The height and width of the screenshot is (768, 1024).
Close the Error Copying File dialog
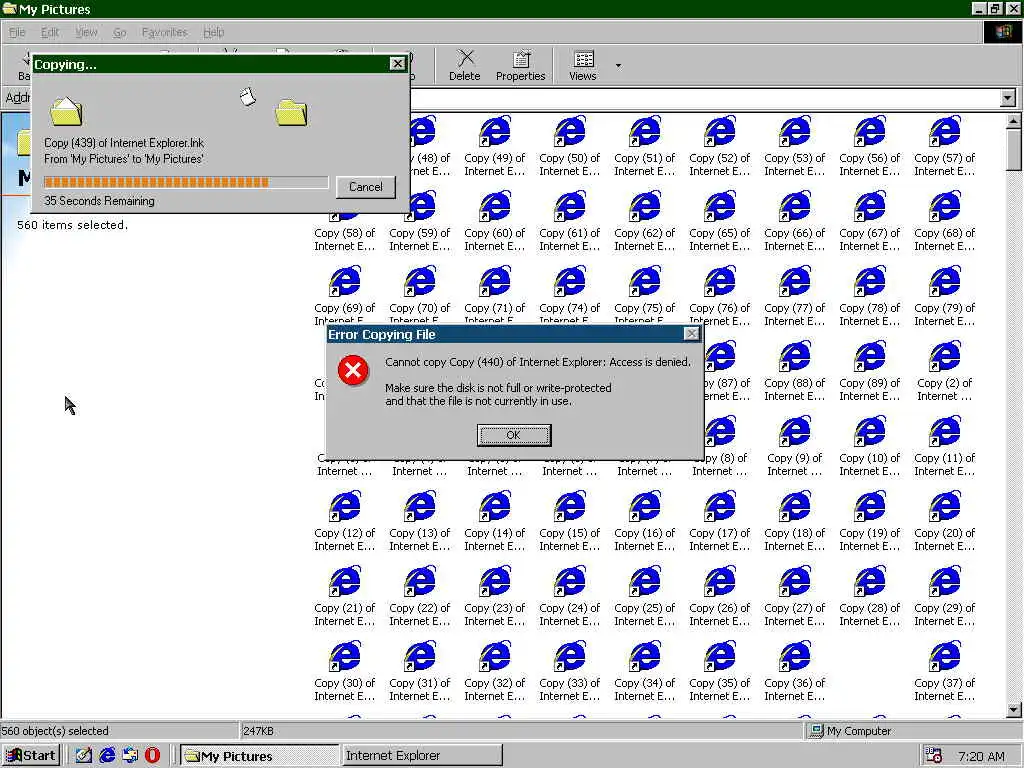coord(691,334)
